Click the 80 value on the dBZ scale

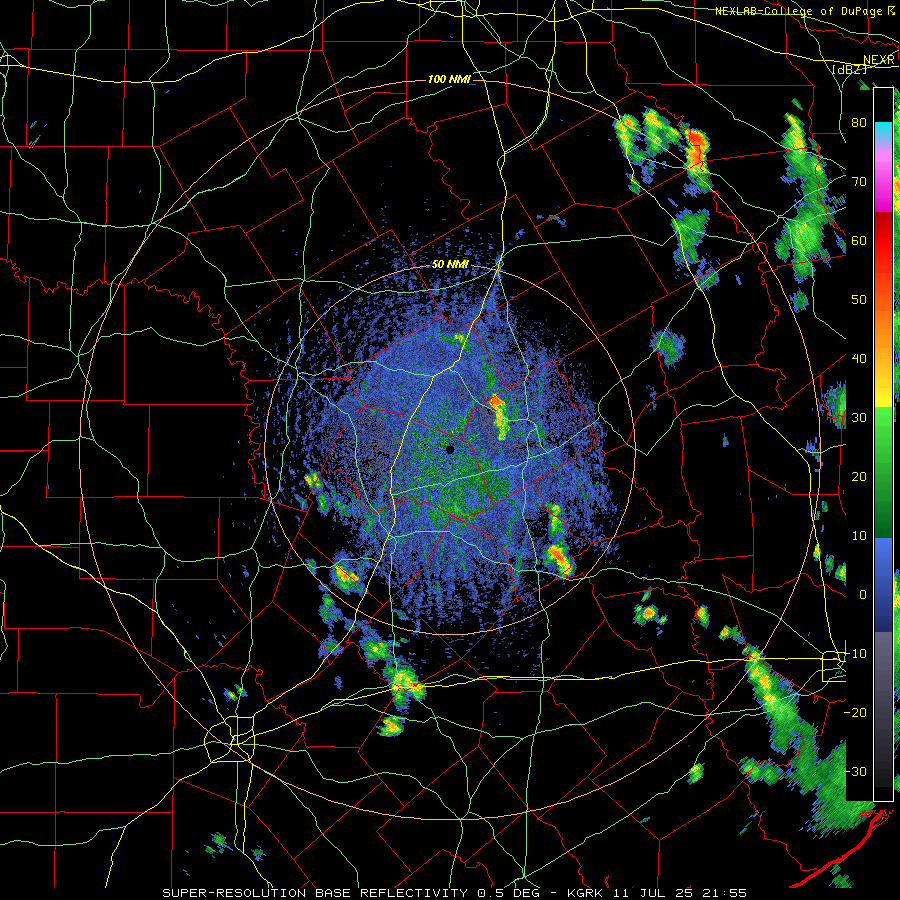click(x=859, y=122)
